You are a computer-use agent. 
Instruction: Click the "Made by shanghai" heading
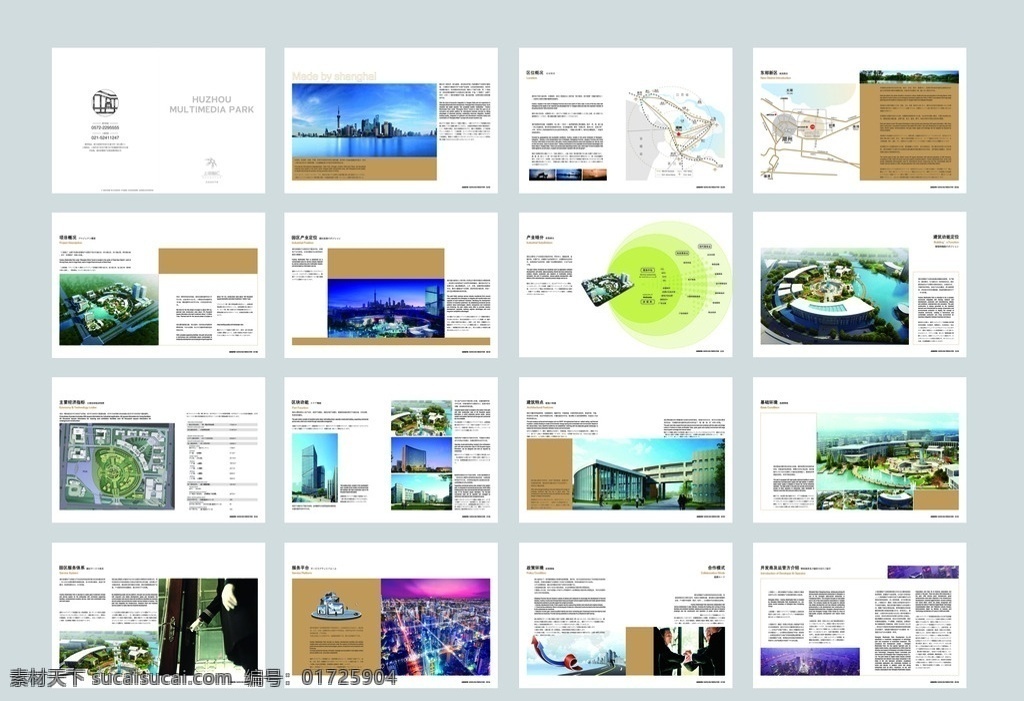point(334,76)
